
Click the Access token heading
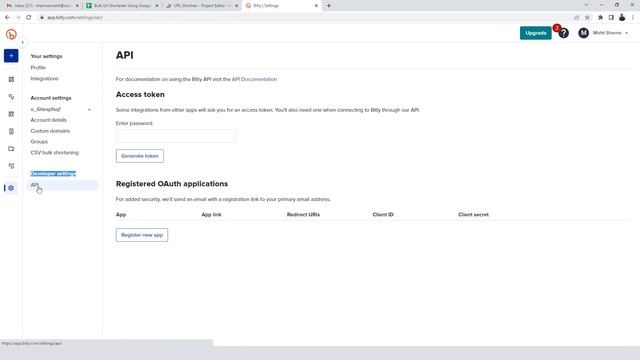tap(140, 94)
